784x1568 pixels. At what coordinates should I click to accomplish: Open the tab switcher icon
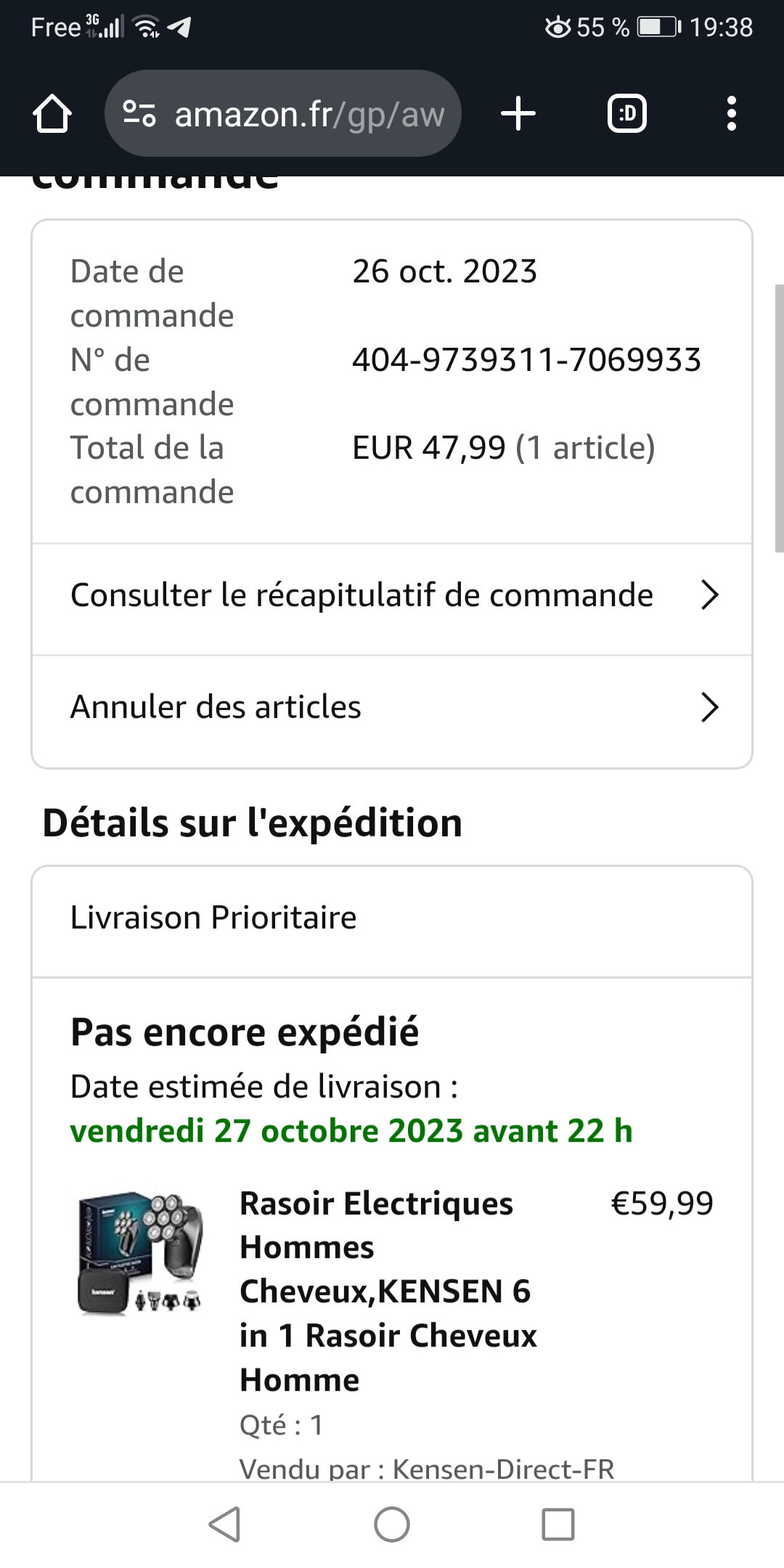point(626,114)
